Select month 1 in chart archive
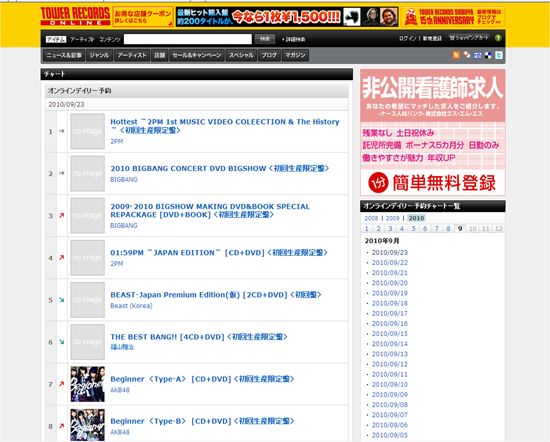Screen dimensions: 550x442 [367, 229]
